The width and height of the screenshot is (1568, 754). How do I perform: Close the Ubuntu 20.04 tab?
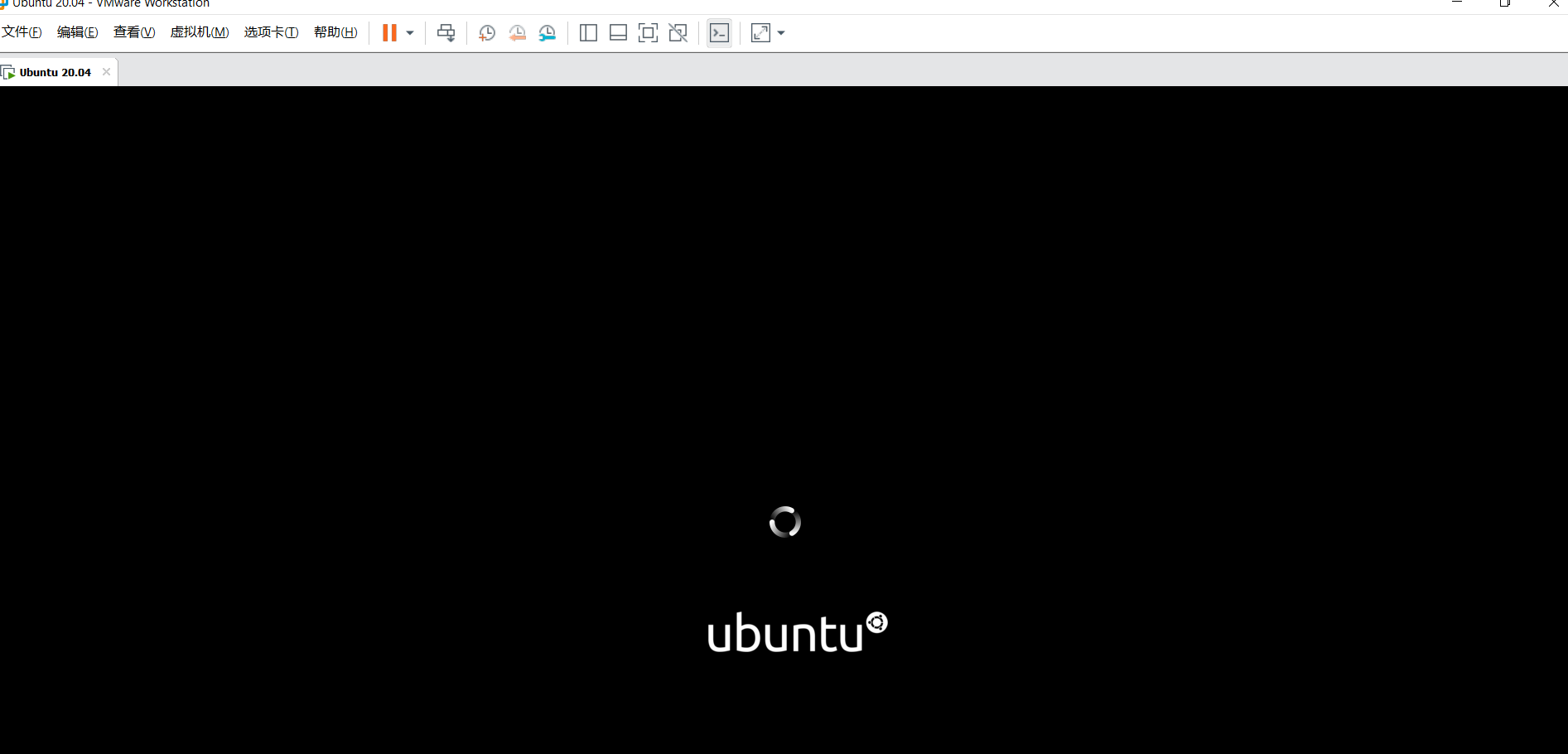coord(106,72)
